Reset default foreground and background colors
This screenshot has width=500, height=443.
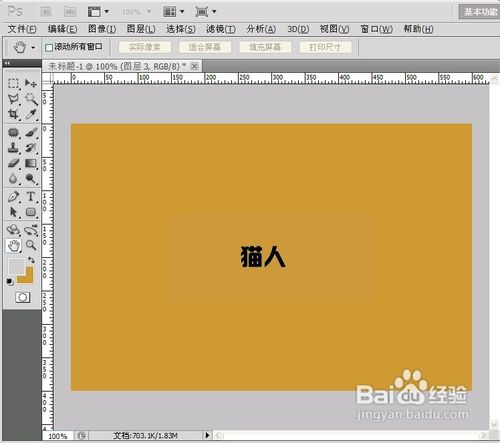click(x=10, y=282)
